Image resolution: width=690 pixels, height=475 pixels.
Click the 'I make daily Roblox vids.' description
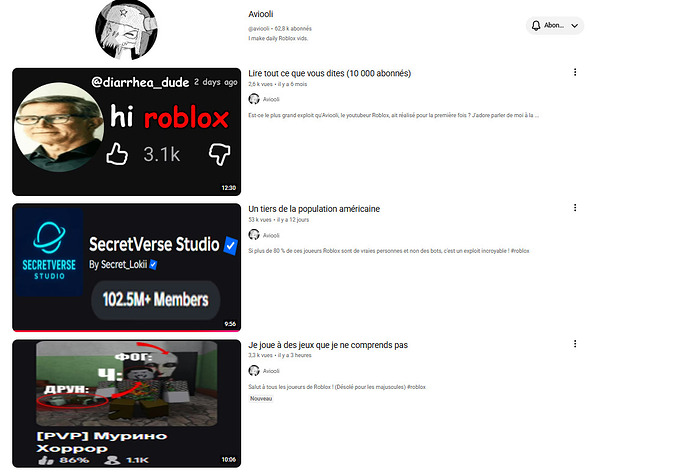tap(278, 38)
